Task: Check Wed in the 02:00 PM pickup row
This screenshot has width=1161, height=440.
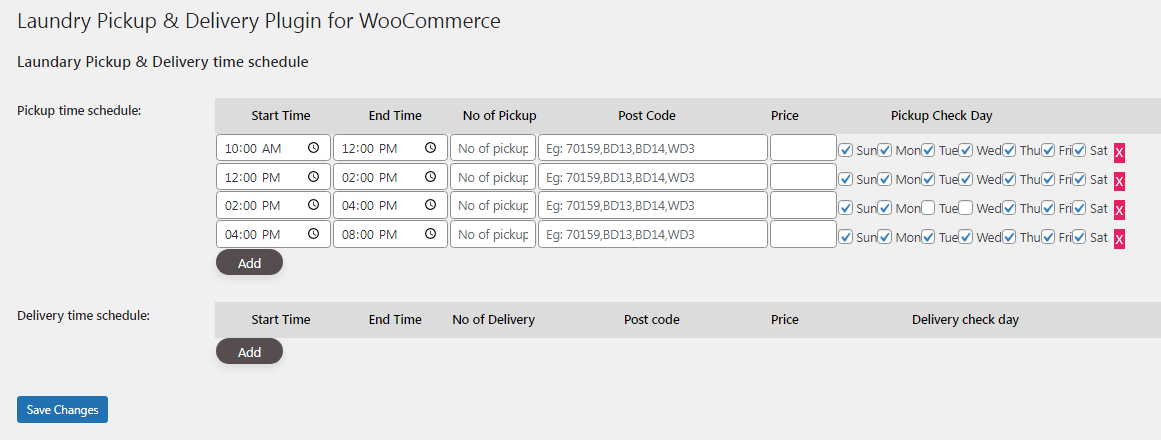Action: click(966, 208)
